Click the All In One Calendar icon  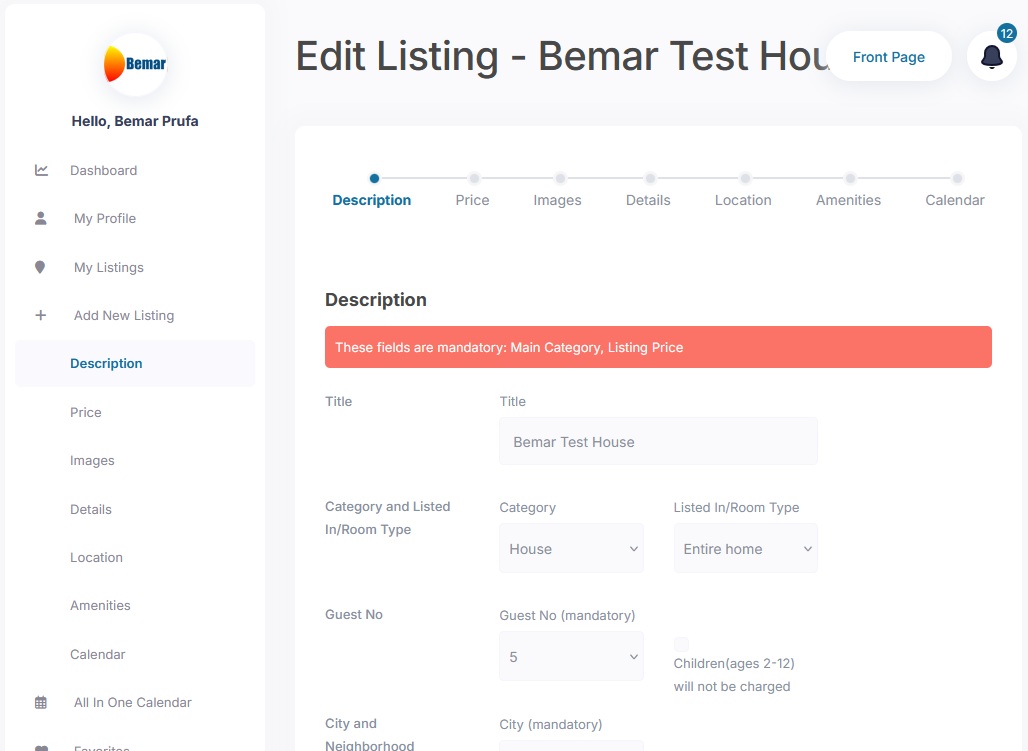click(x=41, y=702)
